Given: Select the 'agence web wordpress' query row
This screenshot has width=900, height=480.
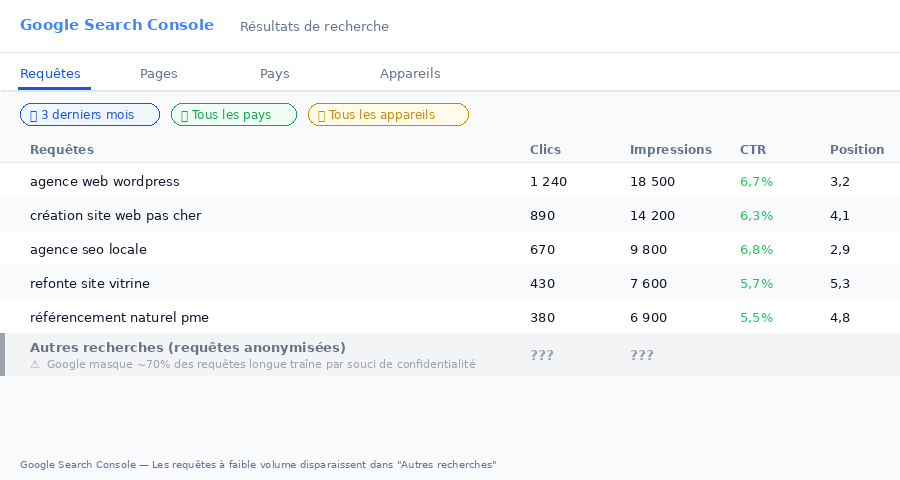Looking at the screenshot, I should click(x=105, y=182).
